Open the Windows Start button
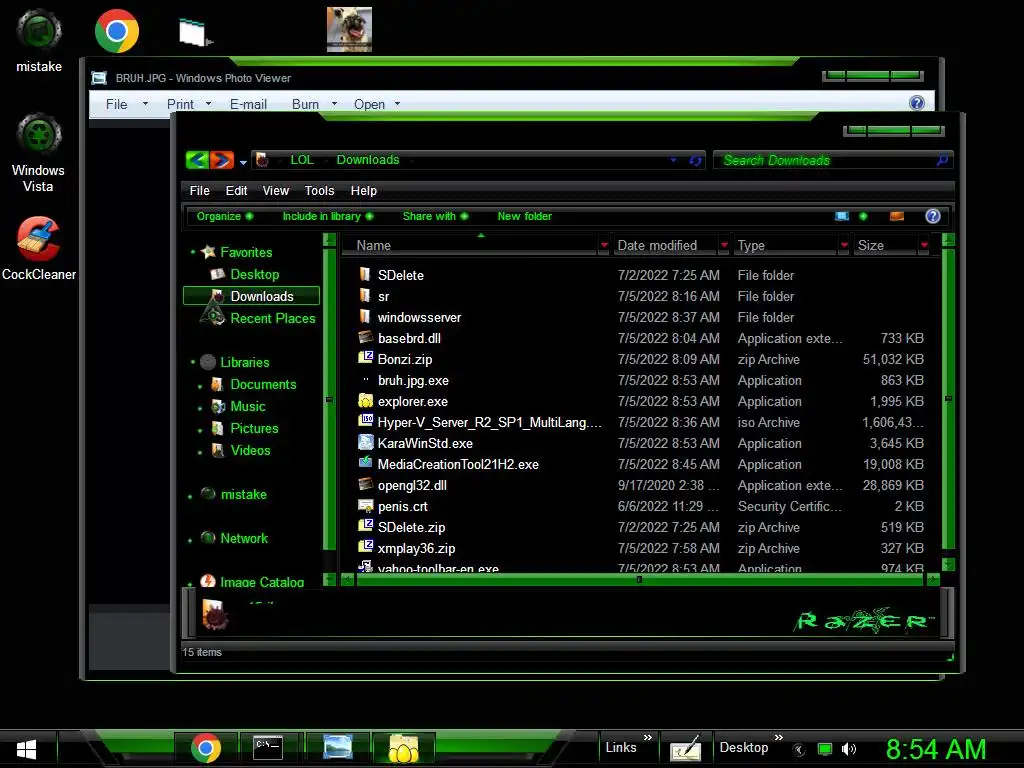Viewport: 1024px width, 768px height. point(26,749)
